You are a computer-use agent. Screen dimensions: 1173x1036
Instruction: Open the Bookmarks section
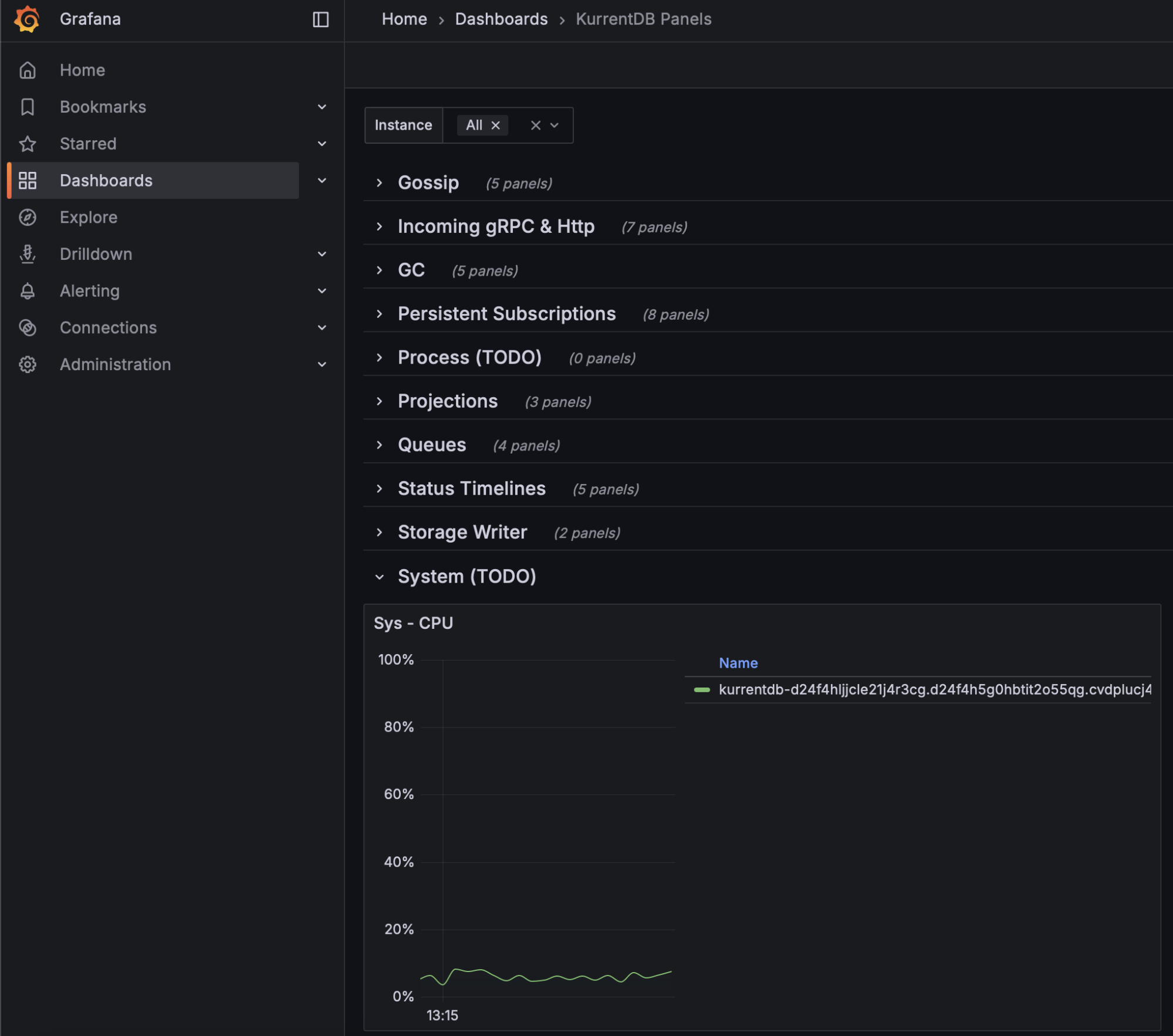click(103, 107)
